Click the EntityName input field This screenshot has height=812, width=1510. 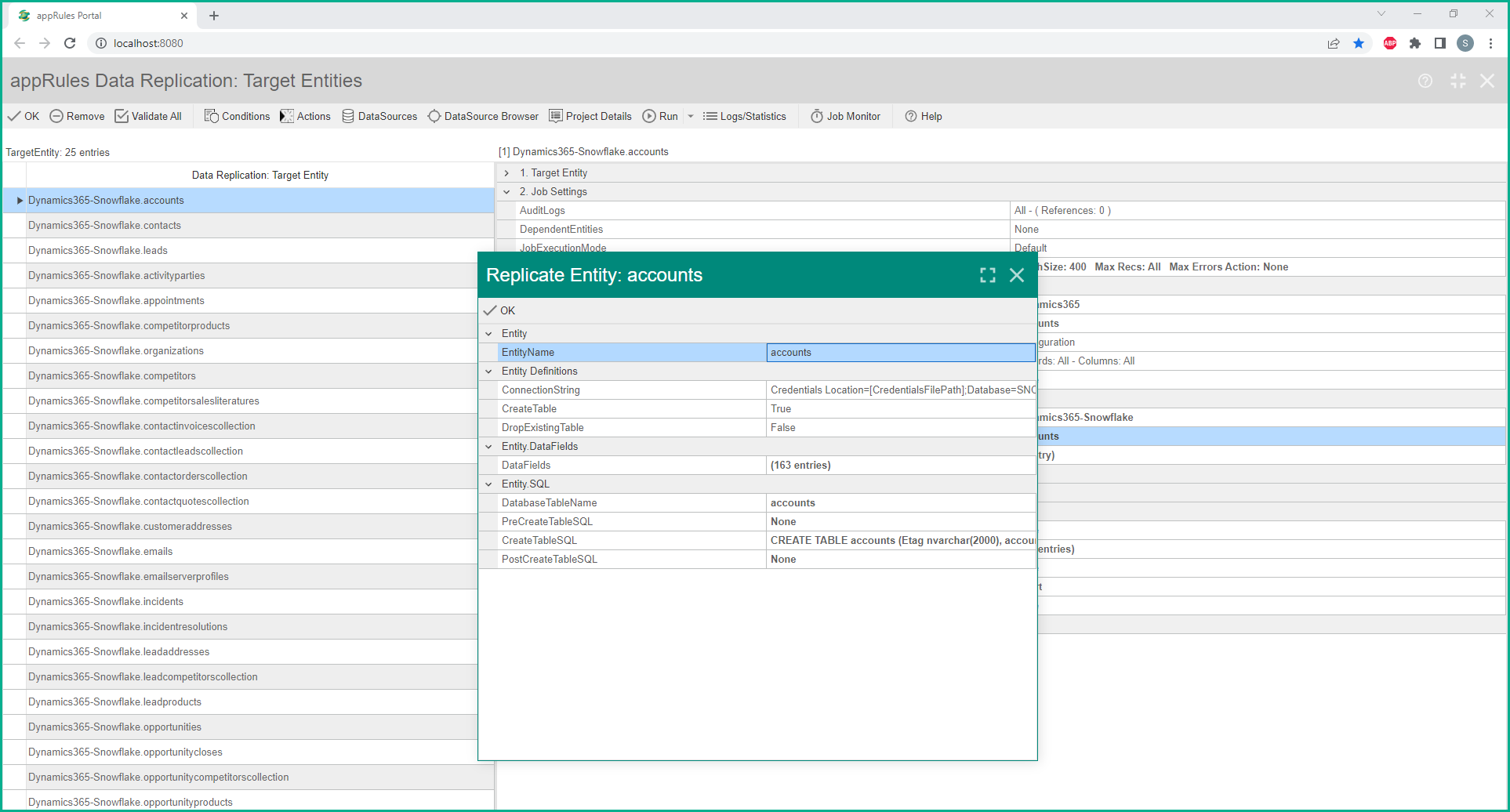click(901, 352)
